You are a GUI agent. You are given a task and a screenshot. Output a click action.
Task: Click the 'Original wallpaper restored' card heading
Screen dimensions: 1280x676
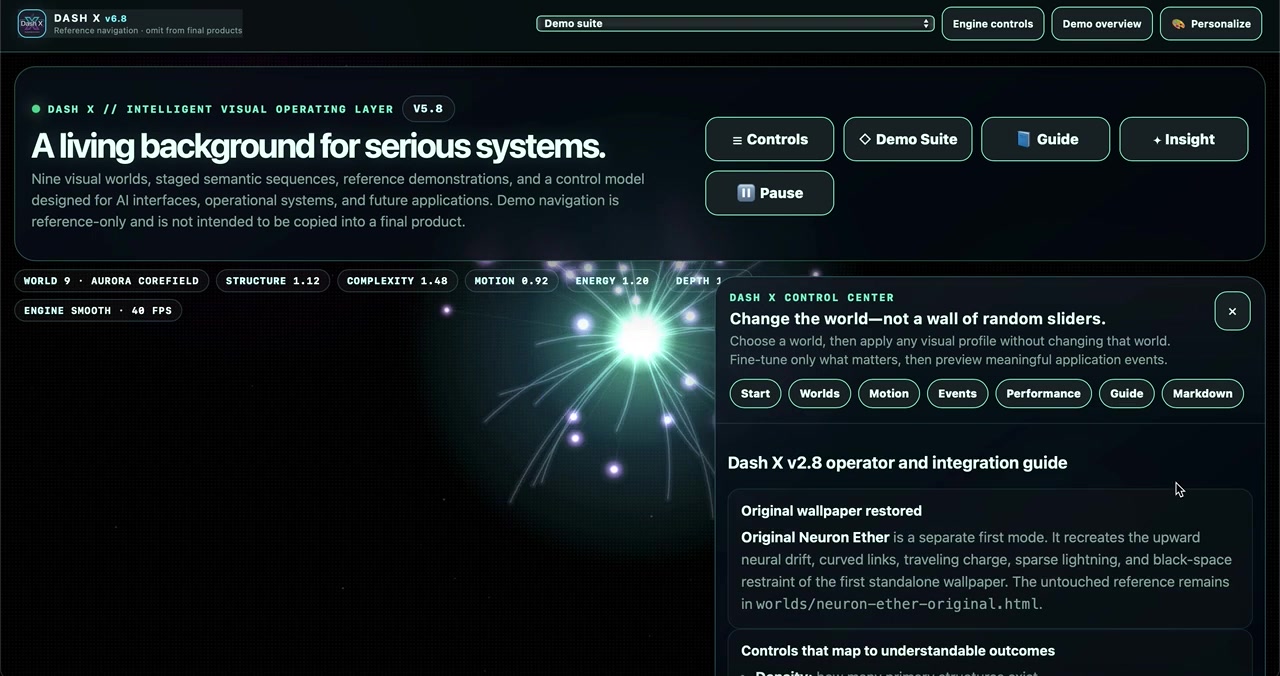click(x=831, y=511)
